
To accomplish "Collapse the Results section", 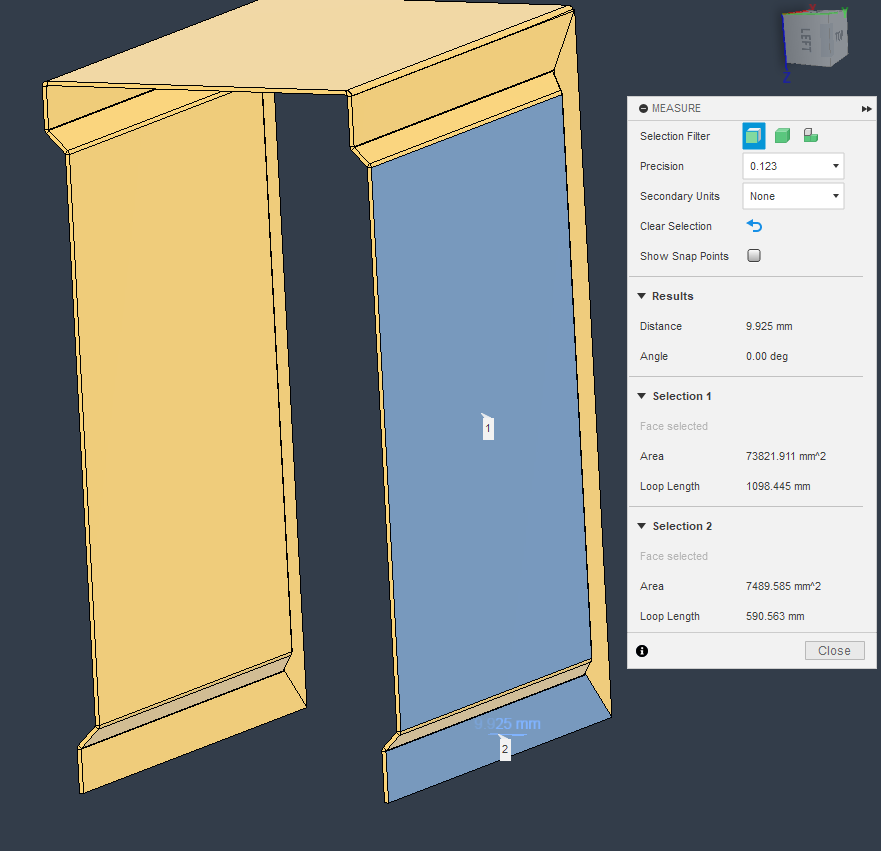I will click(641, 296).
